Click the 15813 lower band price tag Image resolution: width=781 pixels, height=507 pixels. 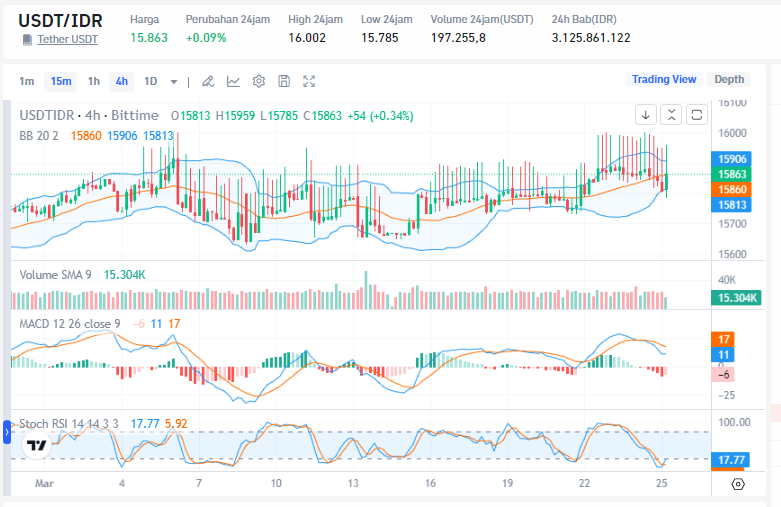point(732,205)
